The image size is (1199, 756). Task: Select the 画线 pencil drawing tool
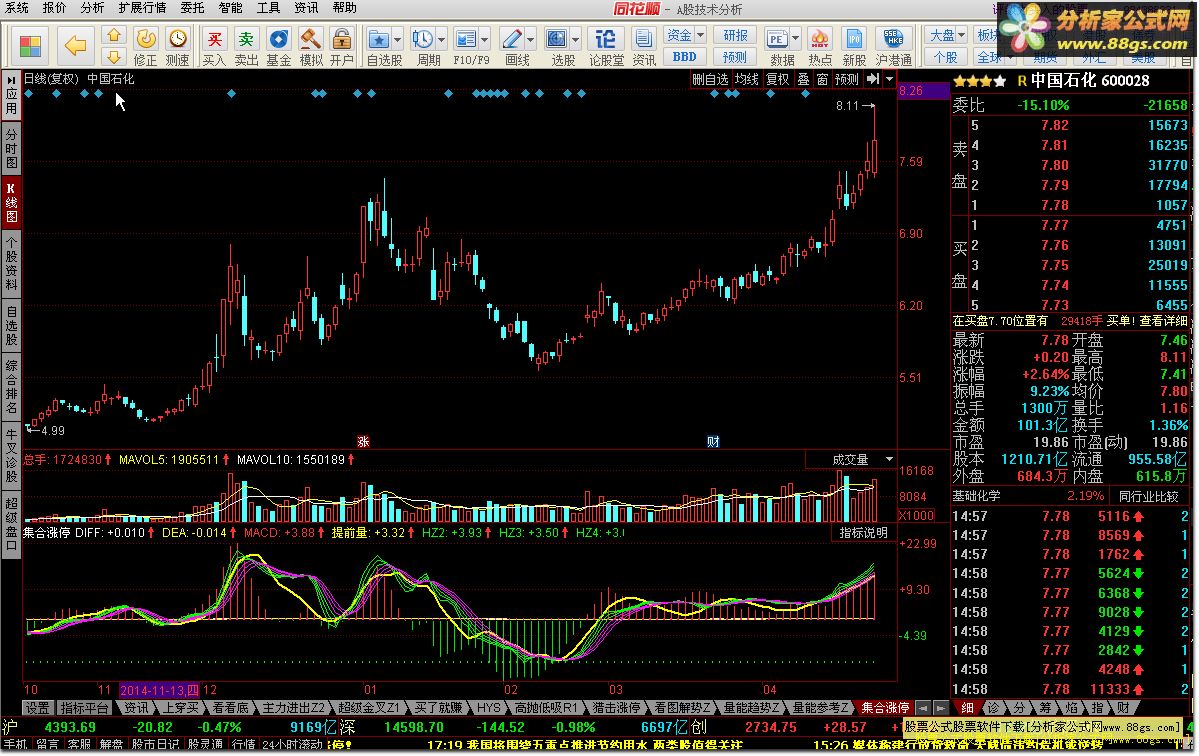(x=512, y=38)
